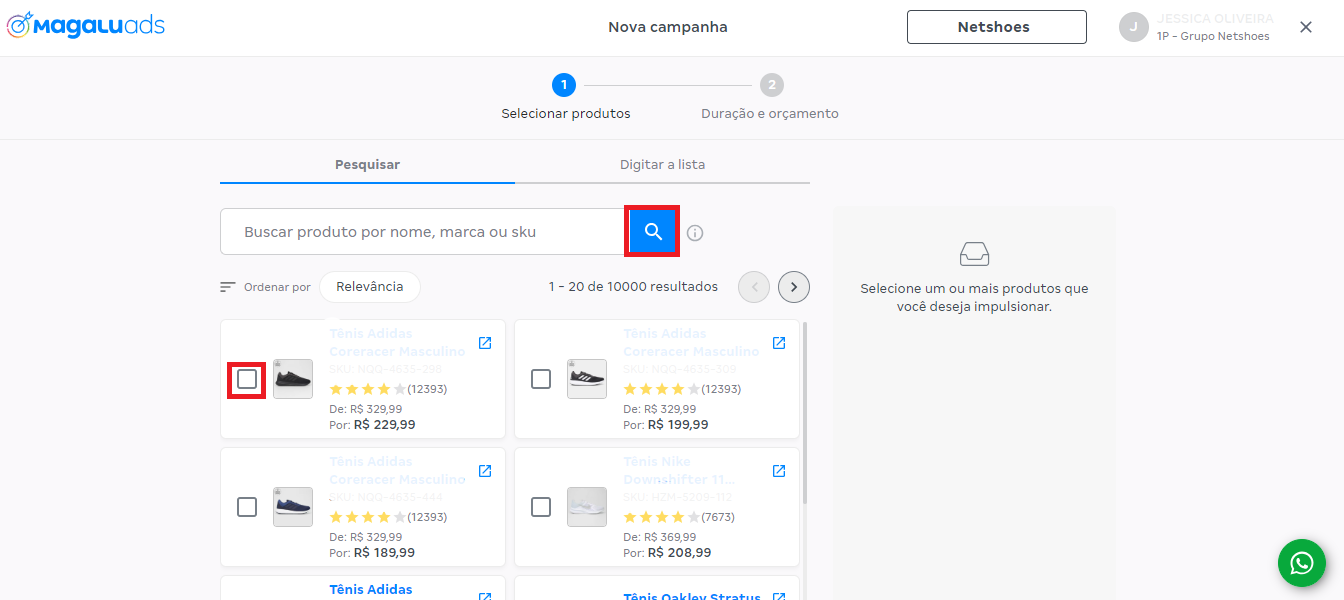This screenshot has height=600, width=1344.
Task: Open title link of R$ 189,99 Adidas shoe
Action: pos(397,470)
